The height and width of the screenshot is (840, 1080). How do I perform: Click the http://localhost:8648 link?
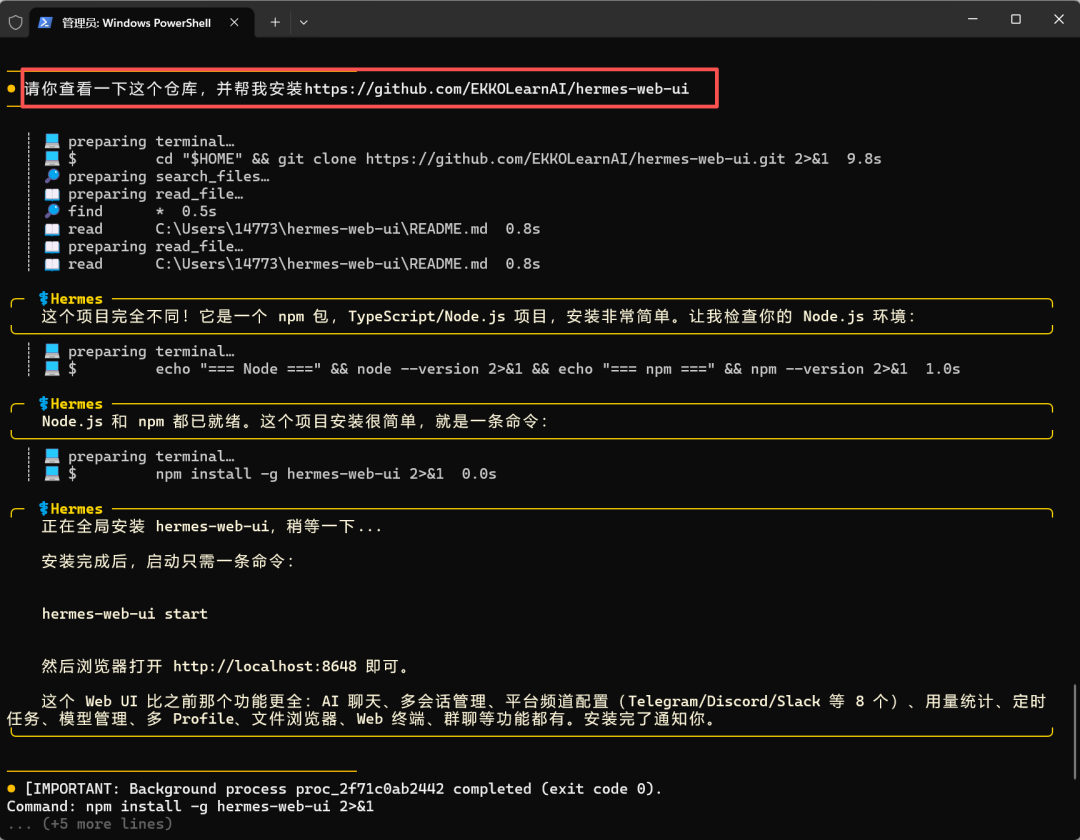[x=264, y=666]
